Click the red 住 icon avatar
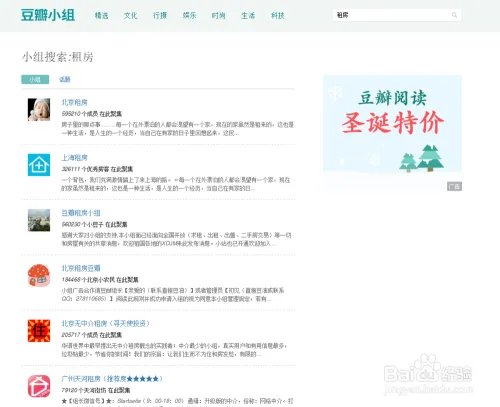This screenshot has height=407, width=500. tap(39, 331)
